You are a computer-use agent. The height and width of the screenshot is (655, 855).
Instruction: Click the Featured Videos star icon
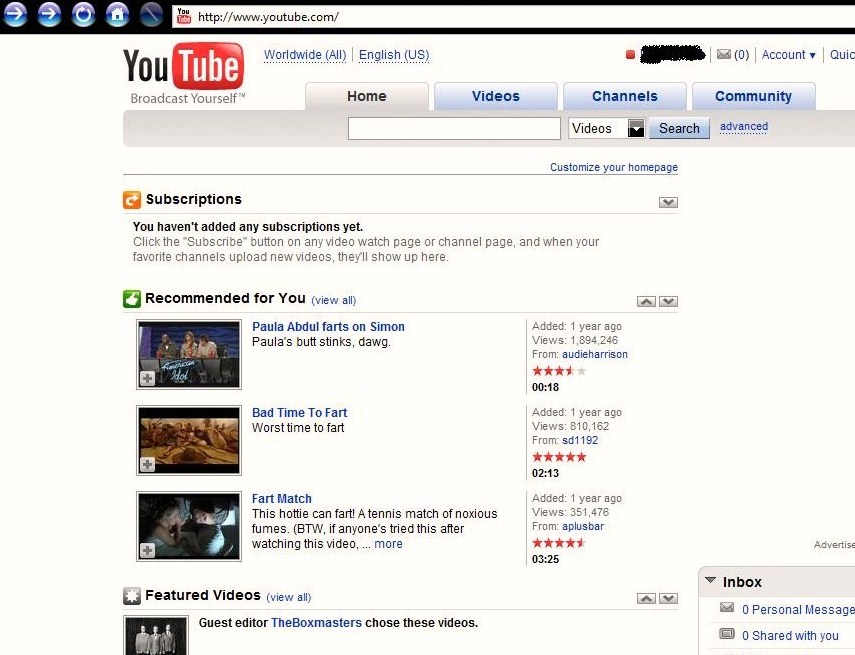131,596
